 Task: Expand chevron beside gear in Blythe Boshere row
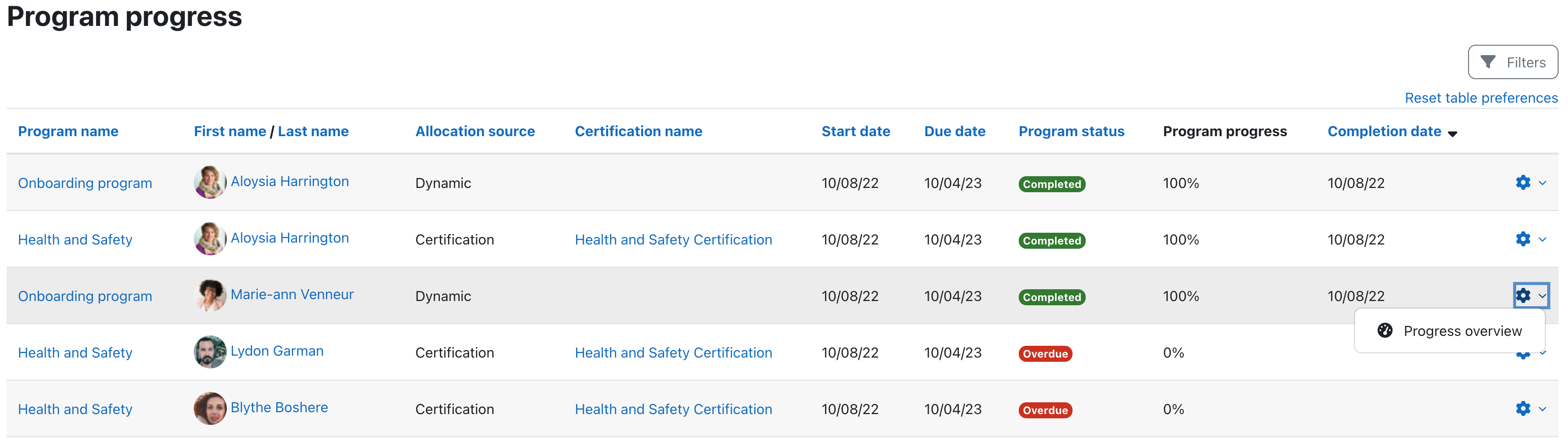pos(1543,409)
